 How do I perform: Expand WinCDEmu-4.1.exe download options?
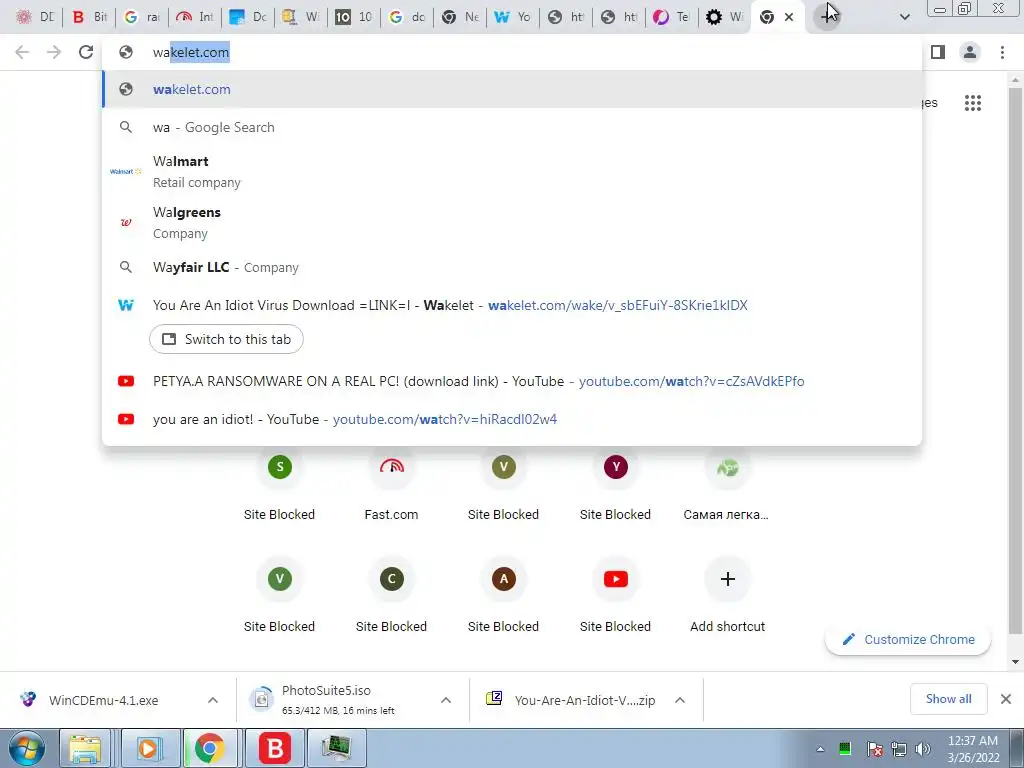(x=213, y=700)
